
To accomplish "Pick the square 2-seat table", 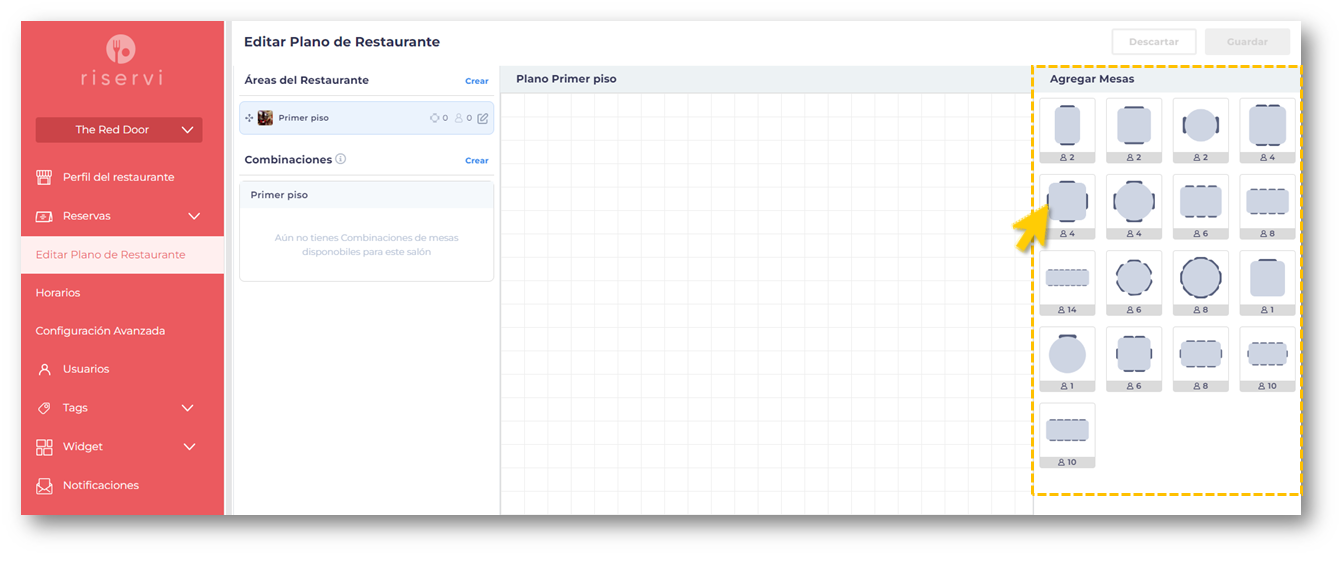I will coord(1134,130).
